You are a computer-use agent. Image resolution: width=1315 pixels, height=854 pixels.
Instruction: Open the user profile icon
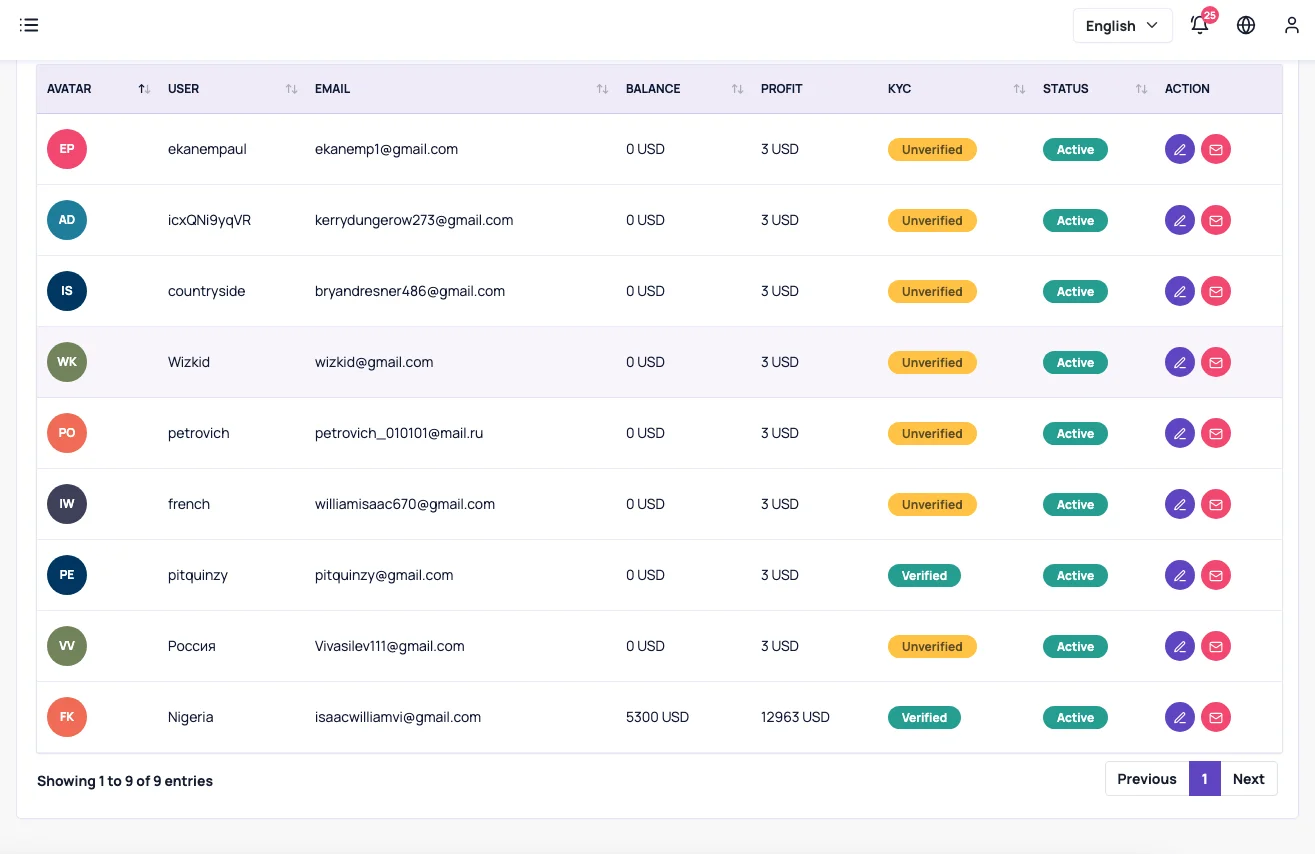[1292, 25]
